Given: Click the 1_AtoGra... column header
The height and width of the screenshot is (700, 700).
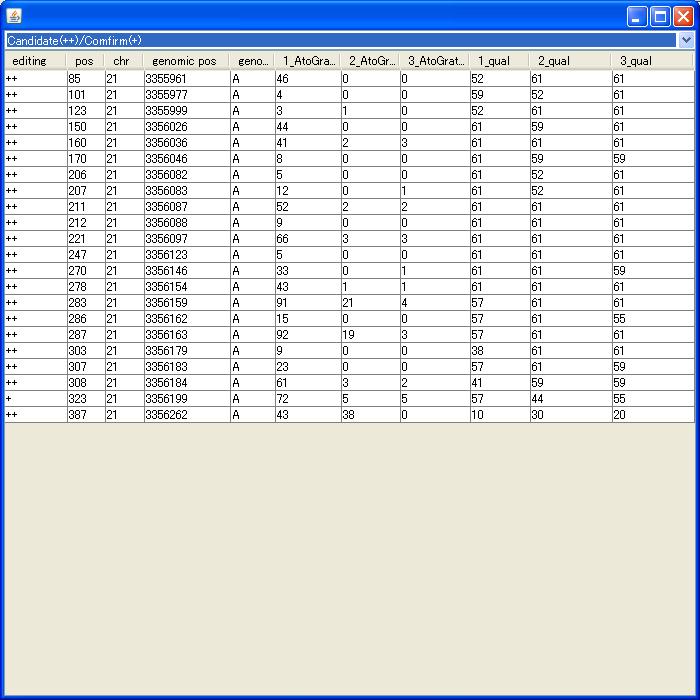Looking at the screenshot, I should point(308,61).
